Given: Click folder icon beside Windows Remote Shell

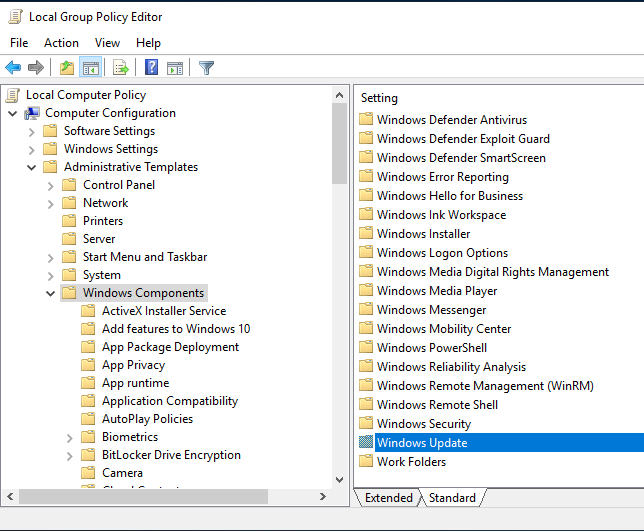Looking at the screenshot, I should (366, 405).
